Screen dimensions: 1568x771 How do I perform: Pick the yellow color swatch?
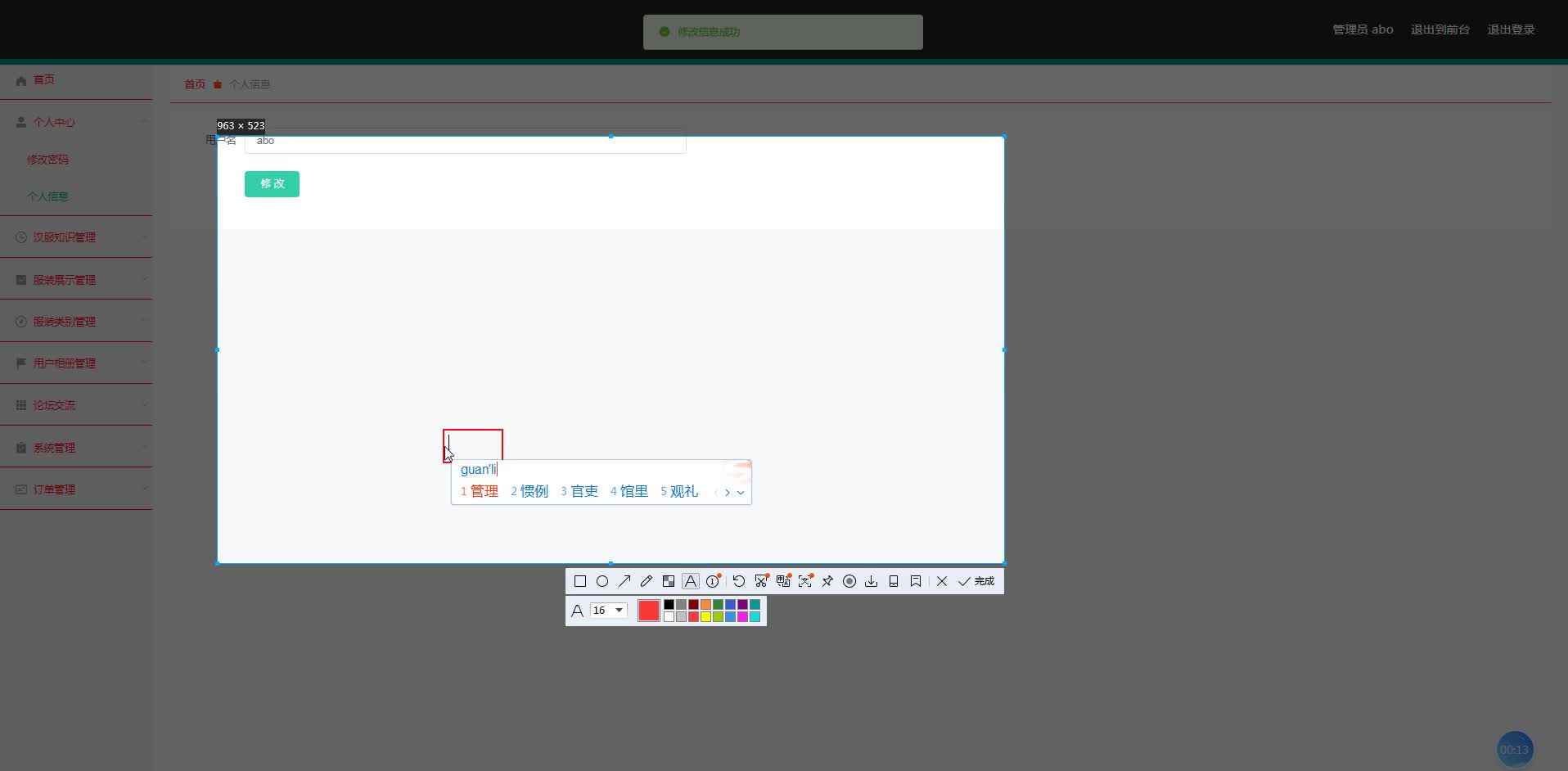click(705, 616)
